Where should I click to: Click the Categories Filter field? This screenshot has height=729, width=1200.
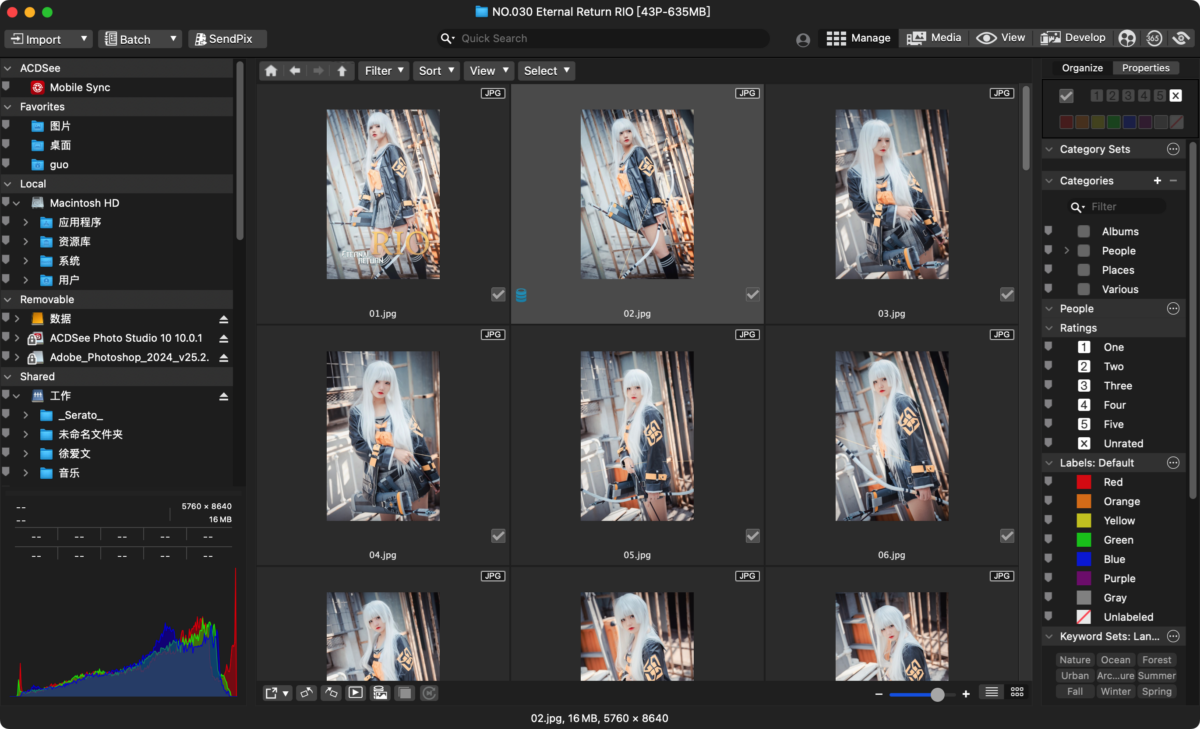(1116, 207)
